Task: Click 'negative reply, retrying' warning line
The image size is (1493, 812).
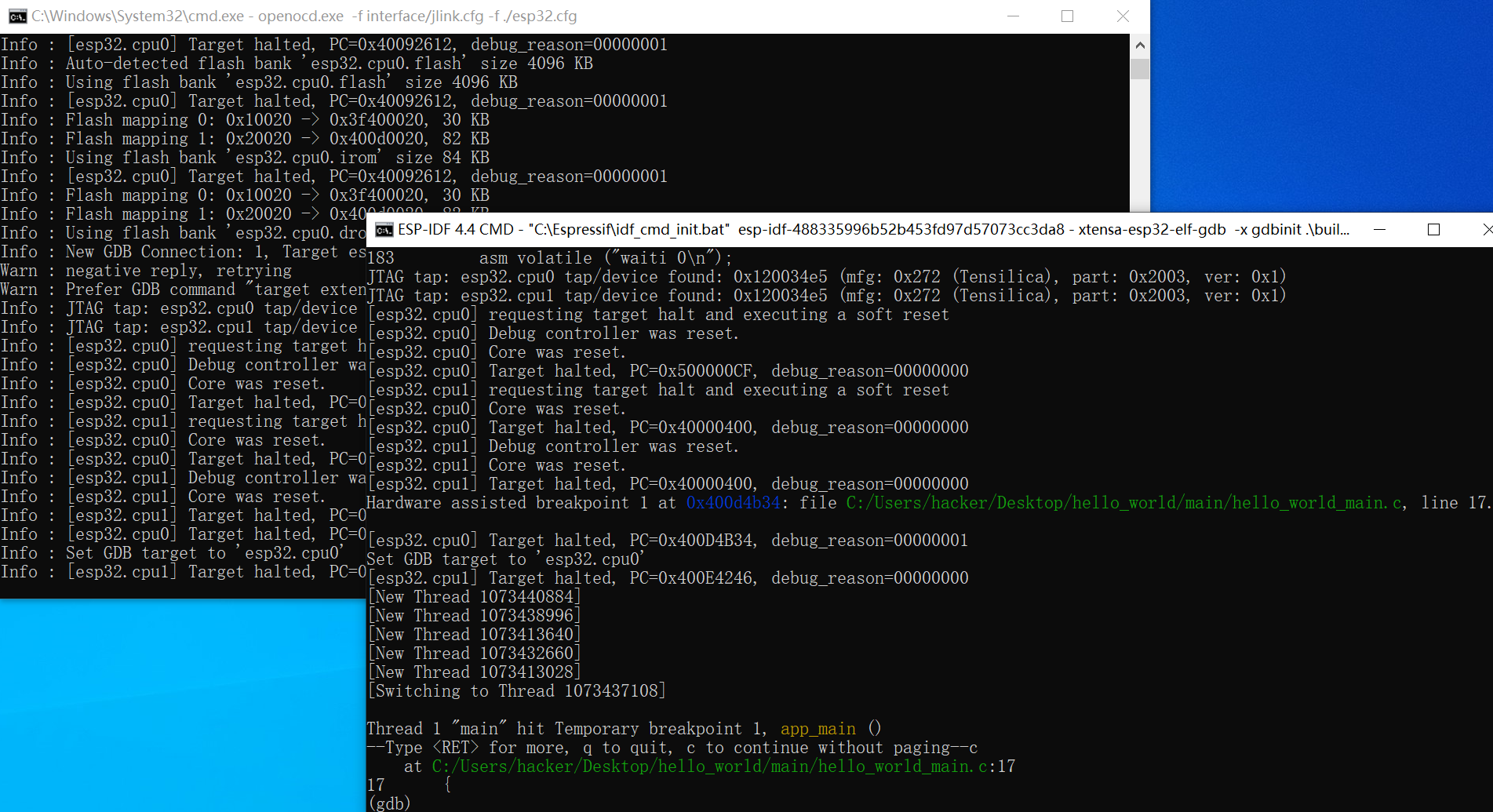Action: pos(146,271)
